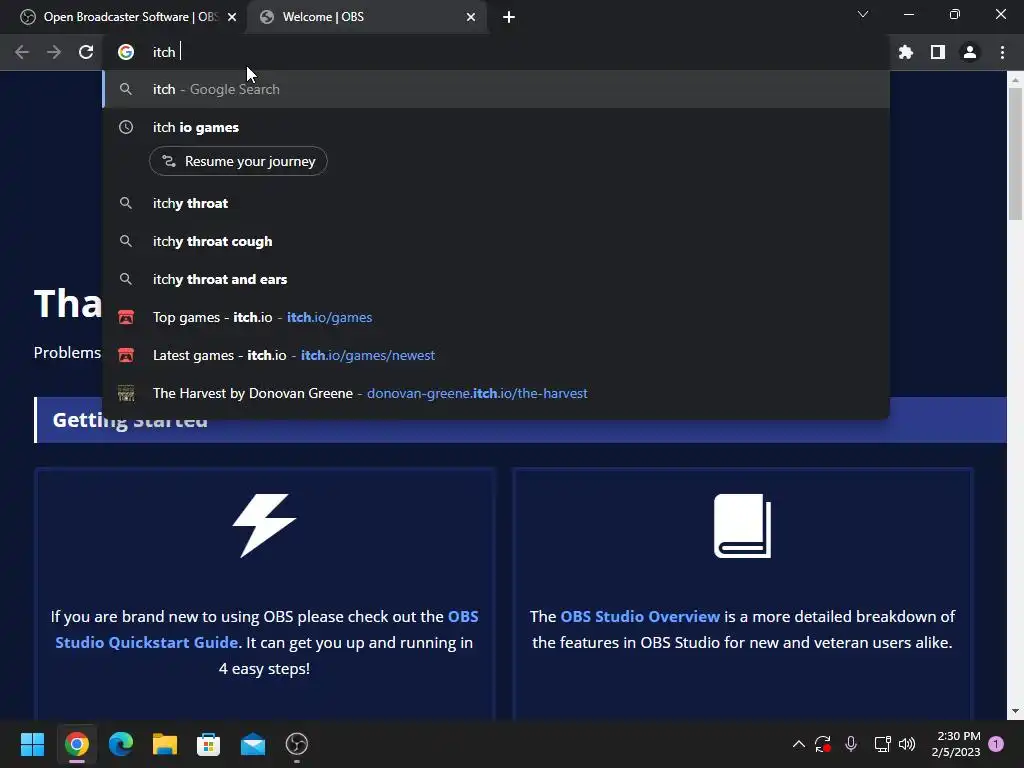Click the lightning bolt Quickstart icon
The height and width of the screenshot is (768, 1024).
tap(264, 526)
